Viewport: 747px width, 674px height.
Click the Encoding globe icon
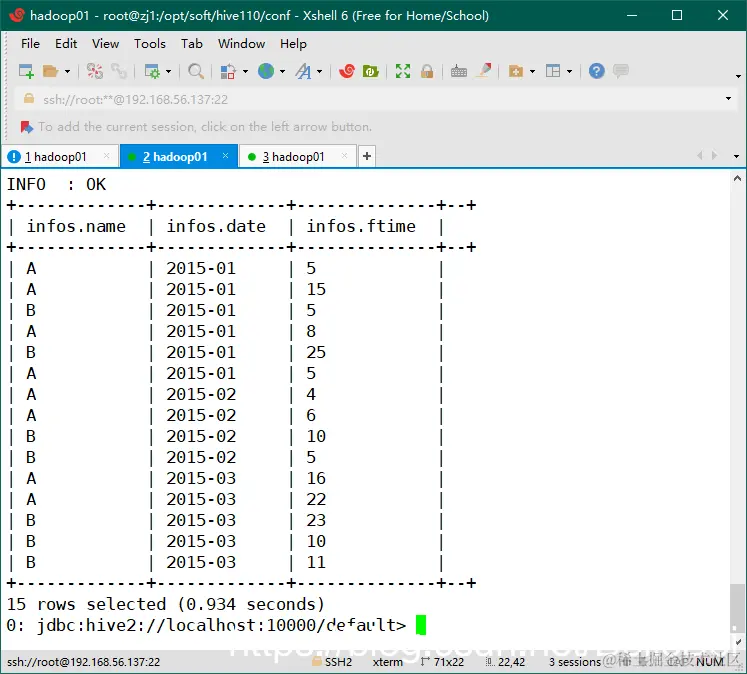[266, 71]
